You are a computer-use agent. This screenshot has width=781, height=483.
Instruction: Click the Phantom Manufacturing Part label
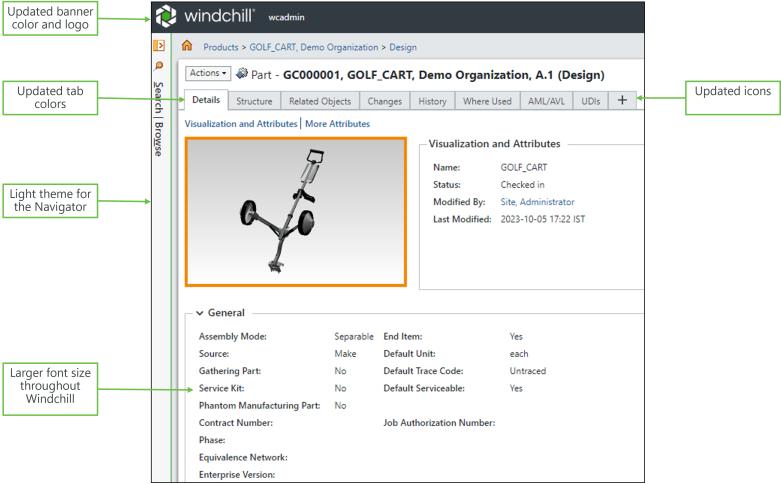tap(260, 405)
